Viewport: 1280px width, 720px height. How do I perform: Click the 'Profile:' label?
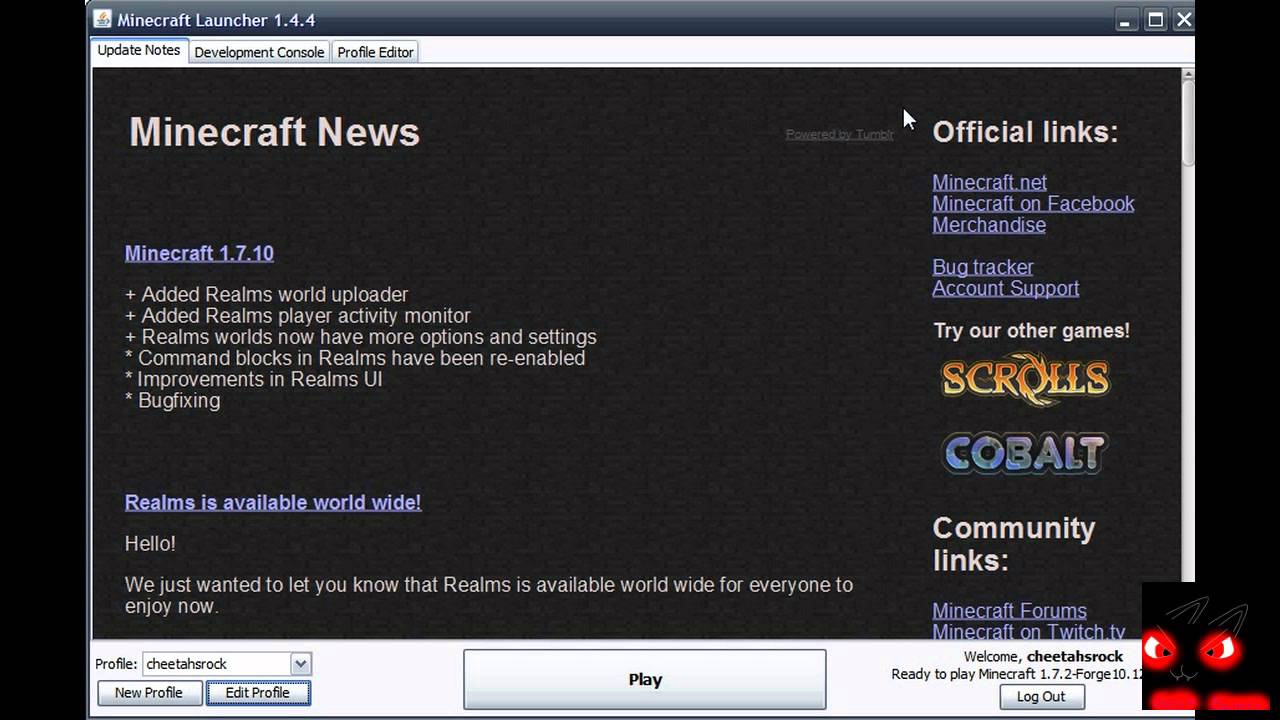(116, 664)
